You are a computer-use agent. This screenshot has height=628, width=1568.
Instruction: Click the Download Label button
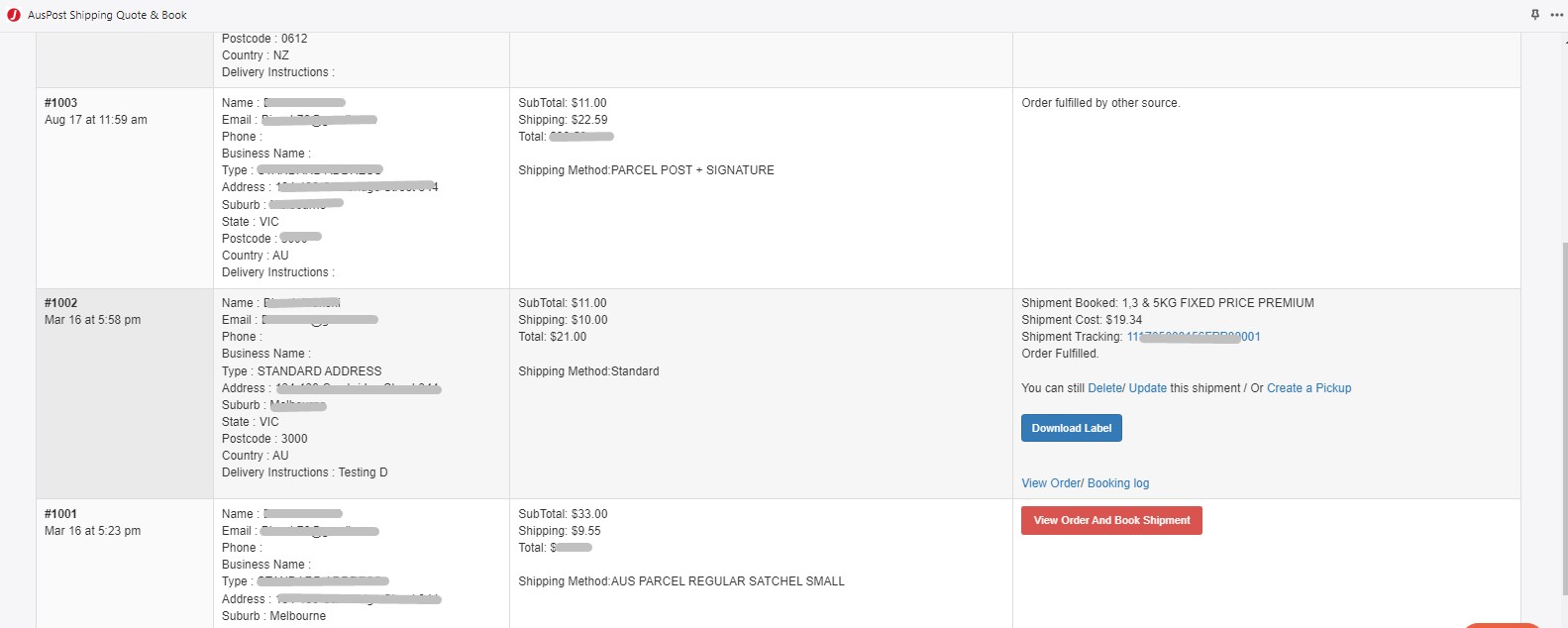pyautogui.click(x=1072, y=428)
